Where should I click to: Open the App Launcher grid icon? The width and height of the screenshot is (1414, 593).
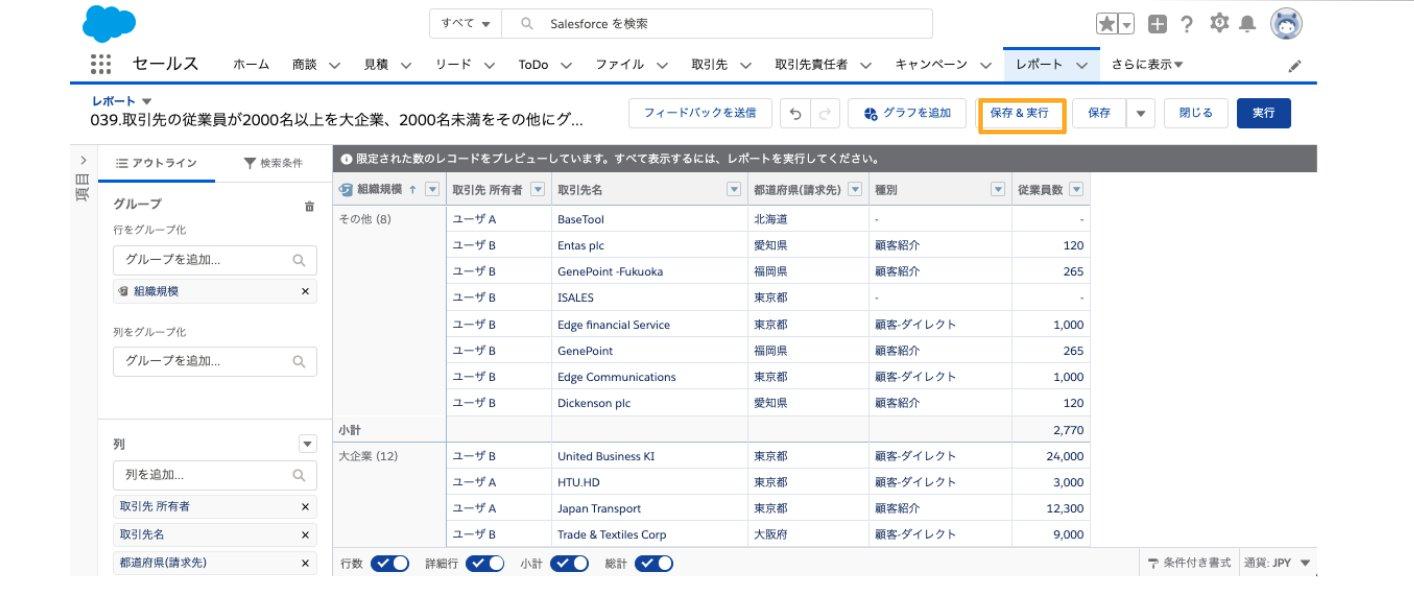[x=101, y=64]
